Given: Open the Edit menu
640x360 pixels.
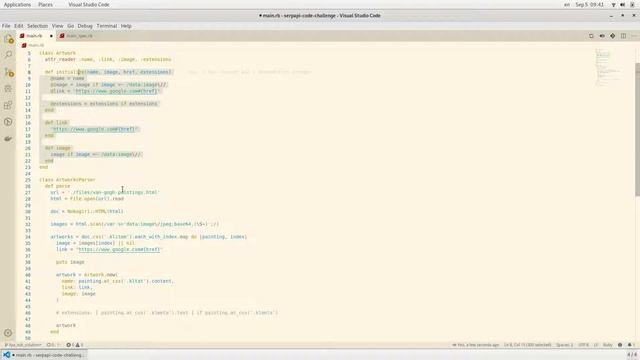Looking at the screenshot, I should [x=19, y=26].
